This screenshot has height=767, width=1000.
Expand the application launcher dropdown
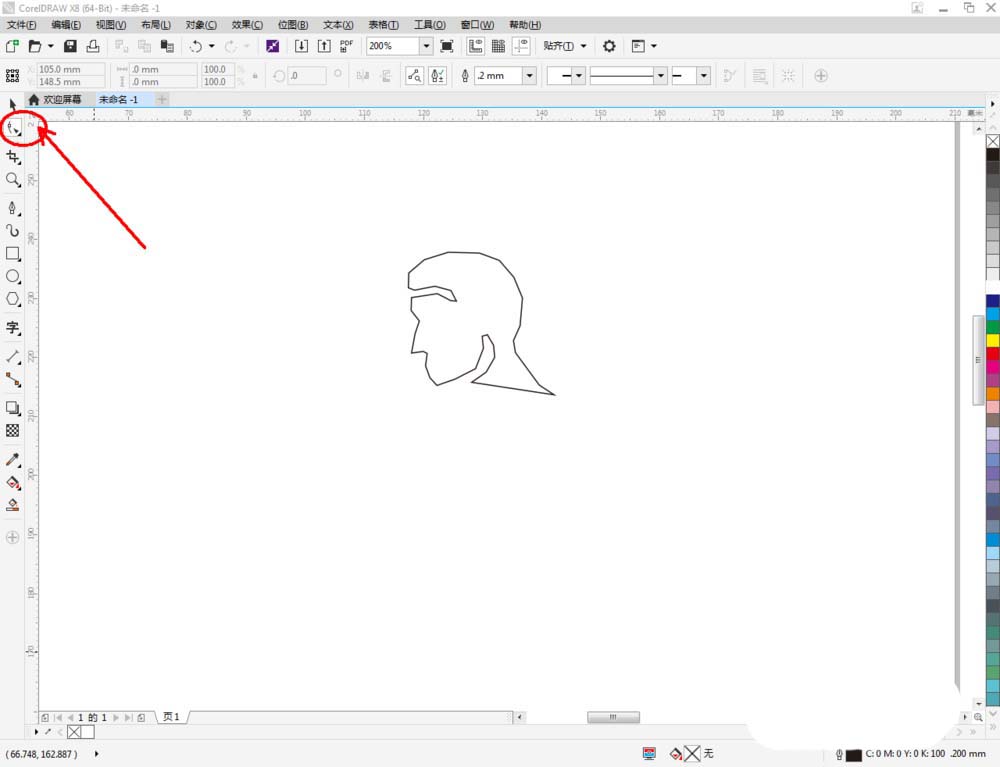click(x=654, y=46)
